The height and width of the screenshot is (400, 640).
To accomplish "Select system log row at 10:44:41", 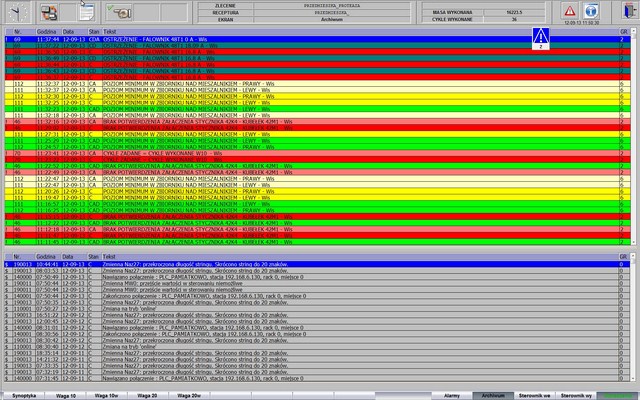I will click(318, 264).
